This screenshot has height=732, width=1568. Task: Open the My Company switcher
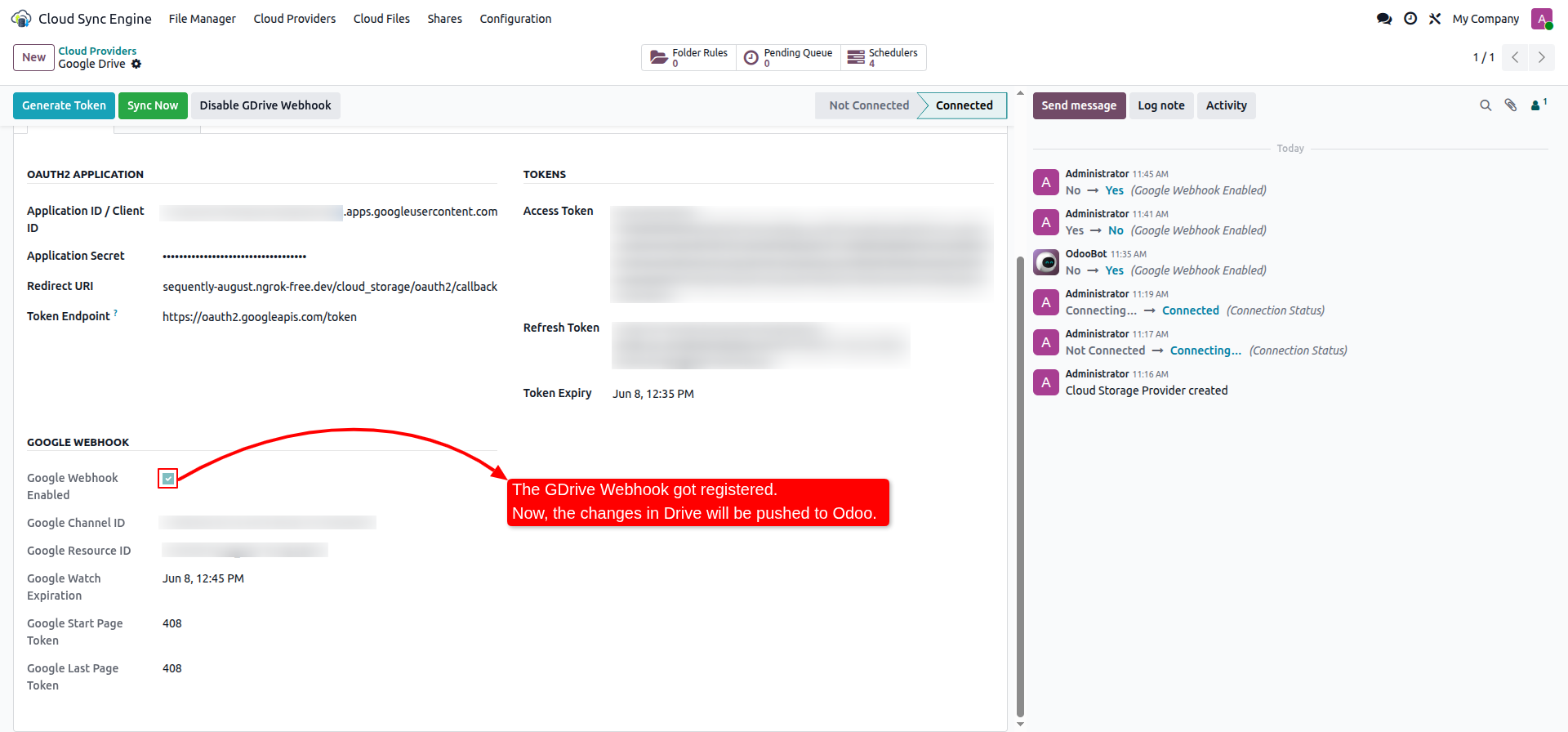(1486, 19)
